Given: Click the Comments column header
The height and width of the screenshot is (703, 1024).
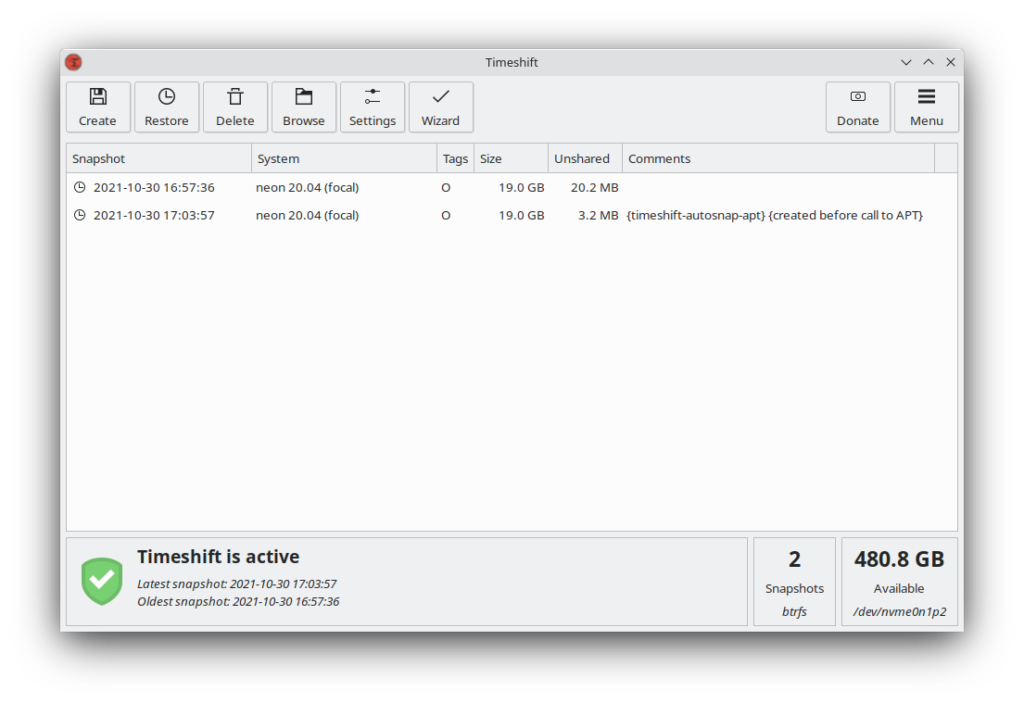Looking at the screenshot, I should (778, 159).
